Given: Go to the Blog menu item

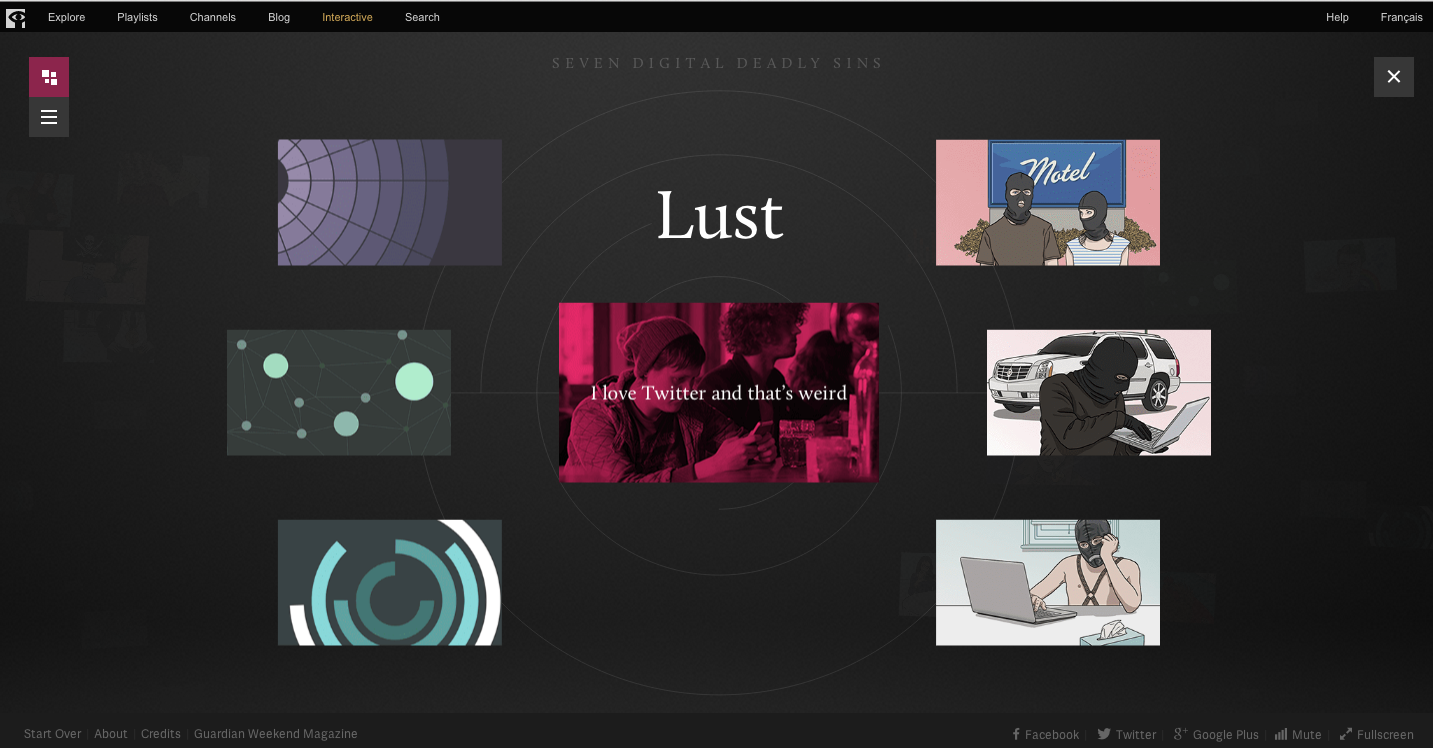Looking at the screenshot, I should pyautogui.click(x=279, y=17).
